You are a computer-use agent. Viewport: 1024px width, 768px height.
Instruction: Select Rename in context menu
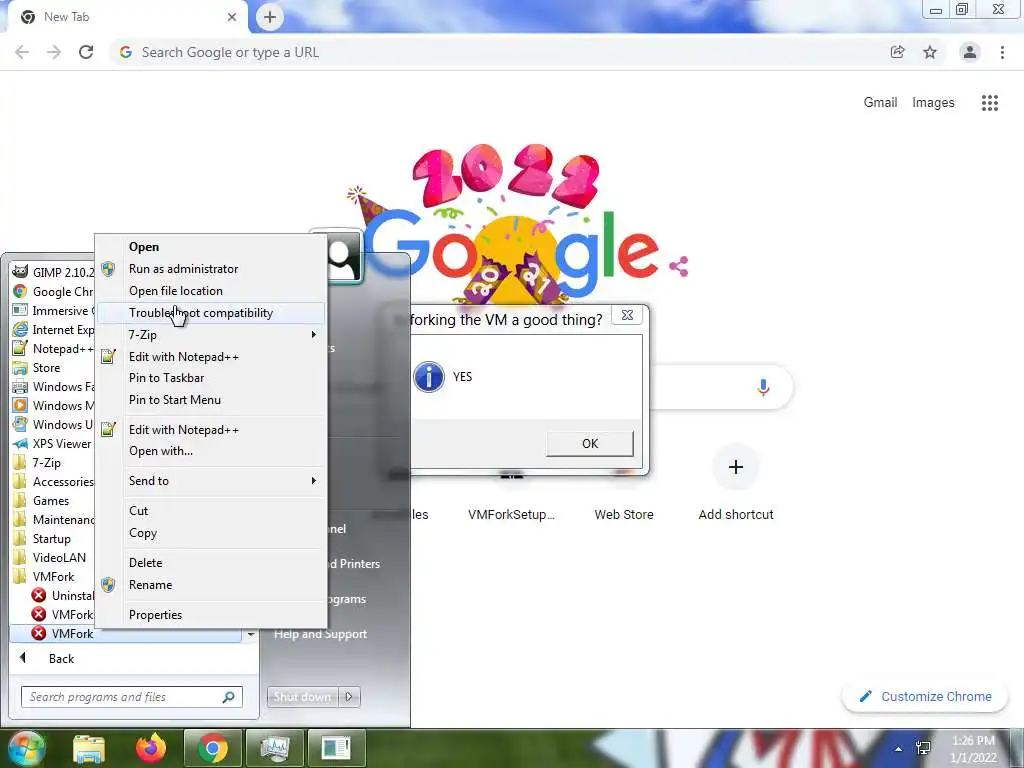click(x=211, y=584)
